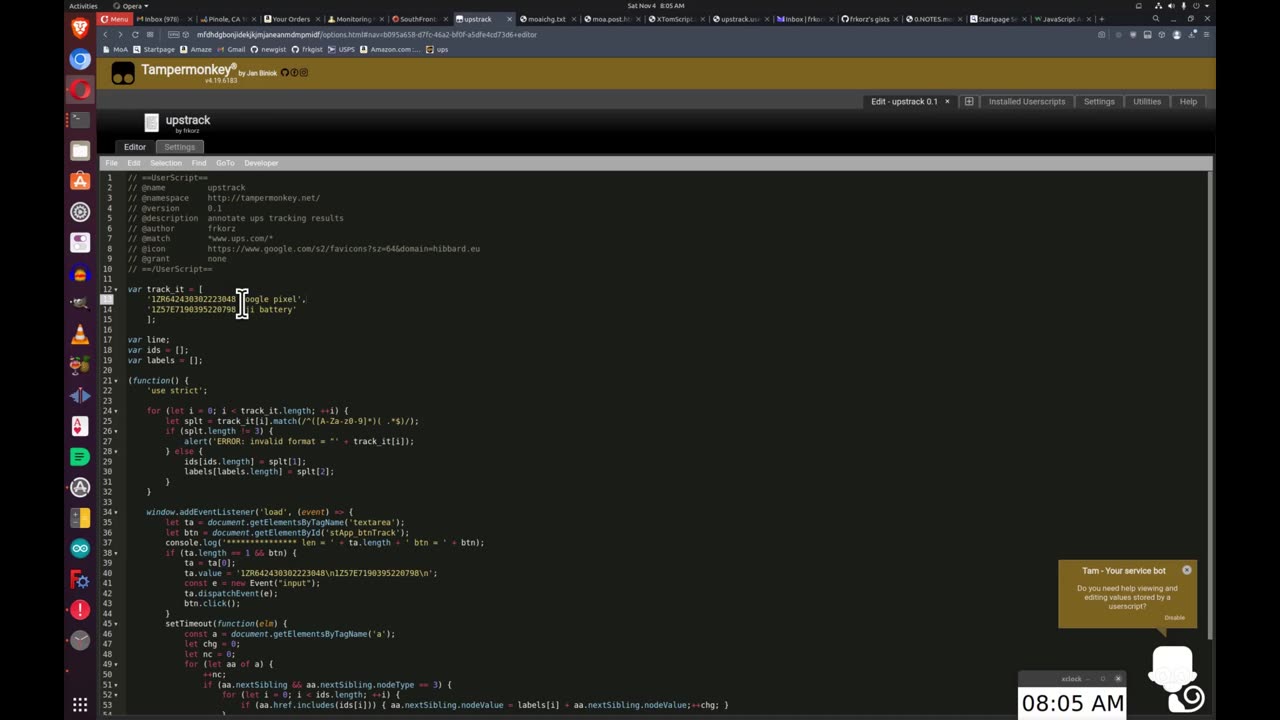Open the ups bookmark
The width and height of the screenshot is (1280, 720).
[437, 49]
